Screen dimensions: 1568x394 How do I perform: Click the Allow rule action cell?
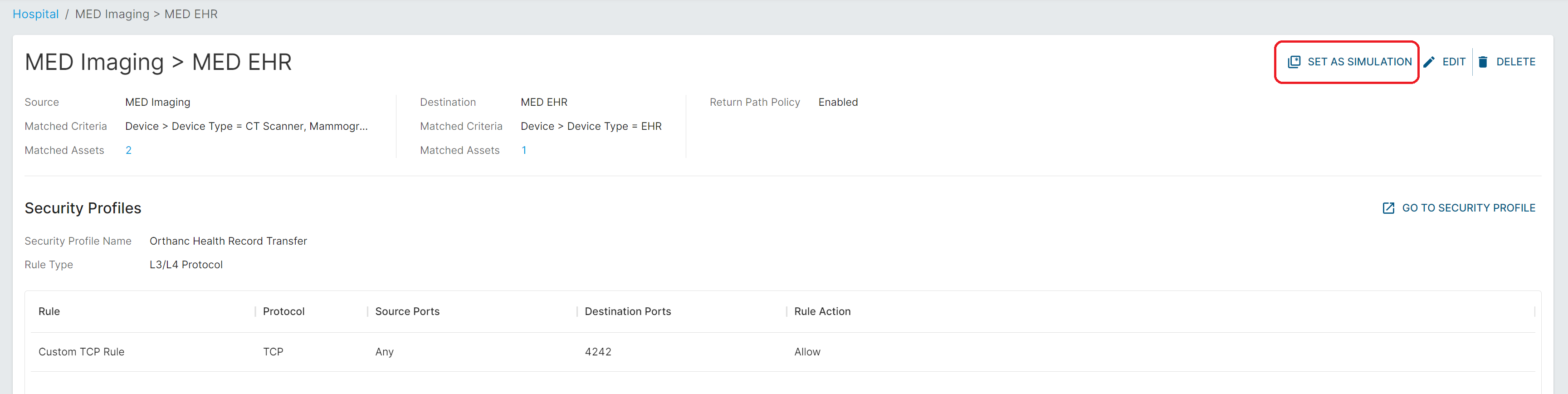click(x=807, y=352)
